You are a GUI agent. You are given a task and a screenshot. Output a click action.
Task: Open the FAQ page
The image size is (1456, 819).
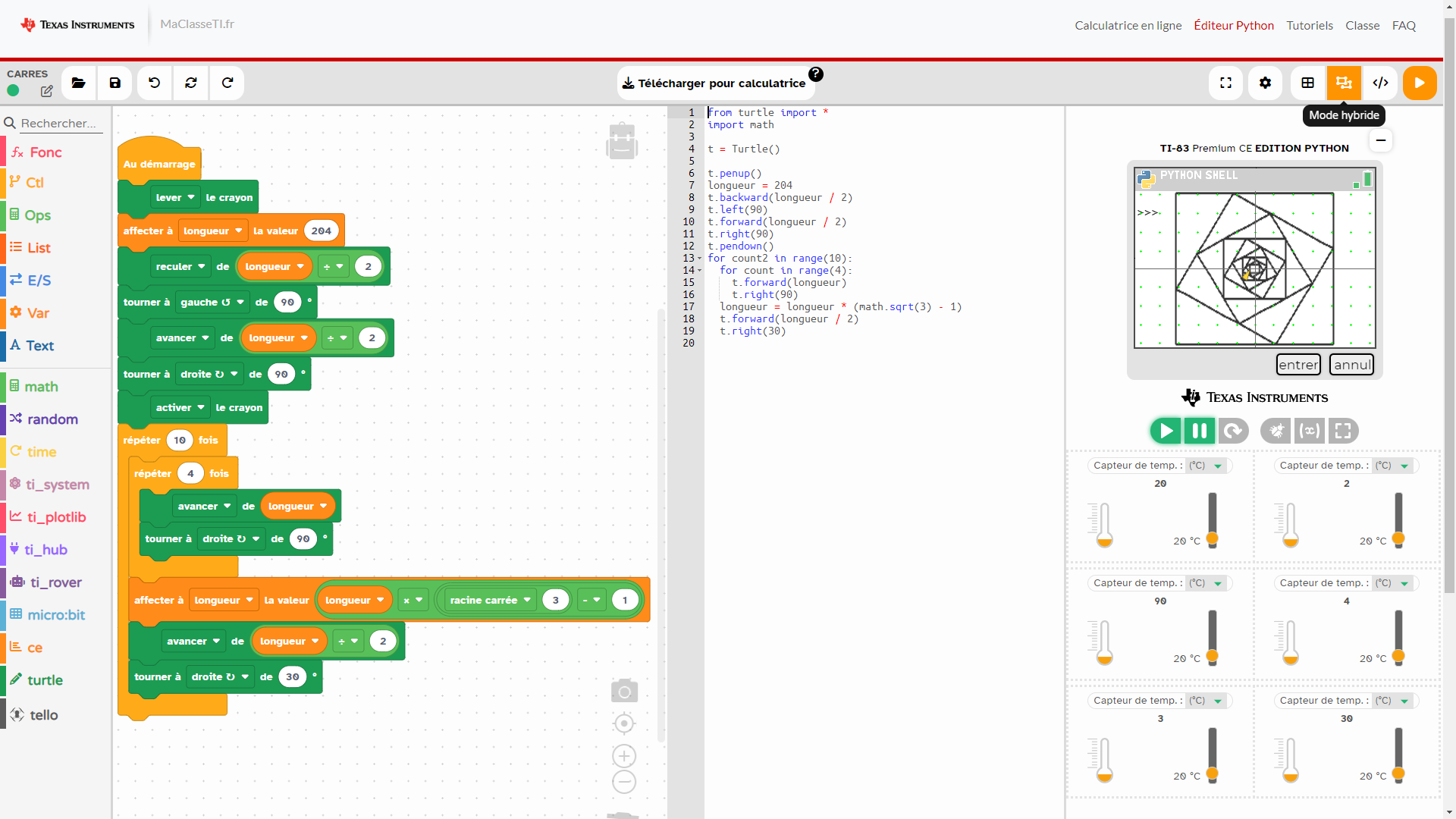coord(1404,26)
